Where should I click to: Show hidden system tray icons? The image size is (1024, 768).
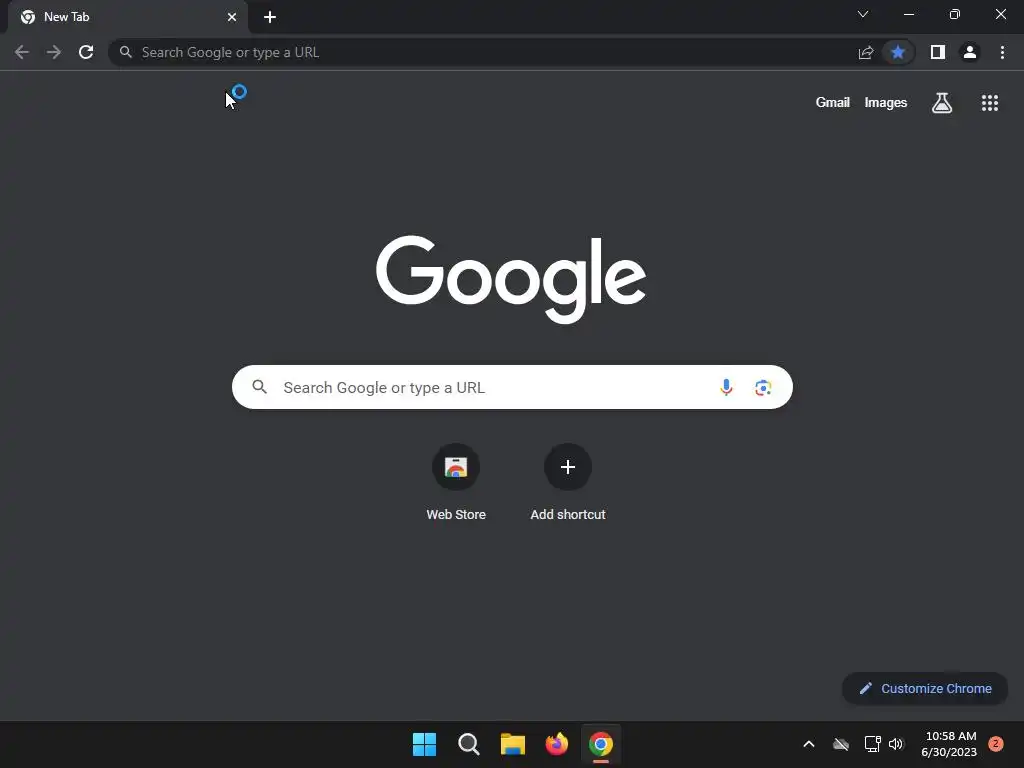point(808,744)
